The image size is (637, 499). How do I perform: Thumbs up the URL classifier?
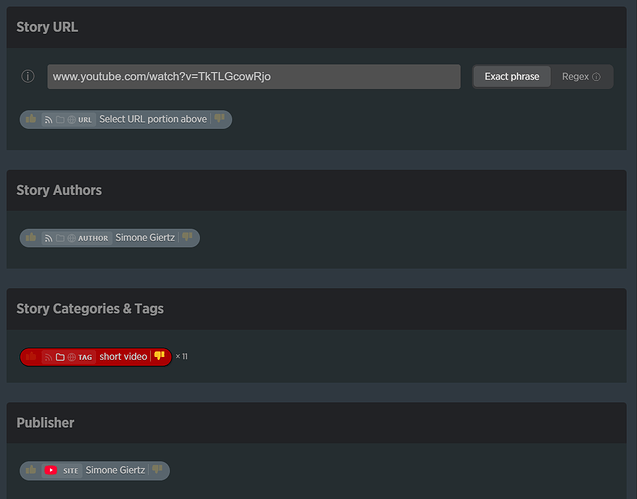coord(31,119)
